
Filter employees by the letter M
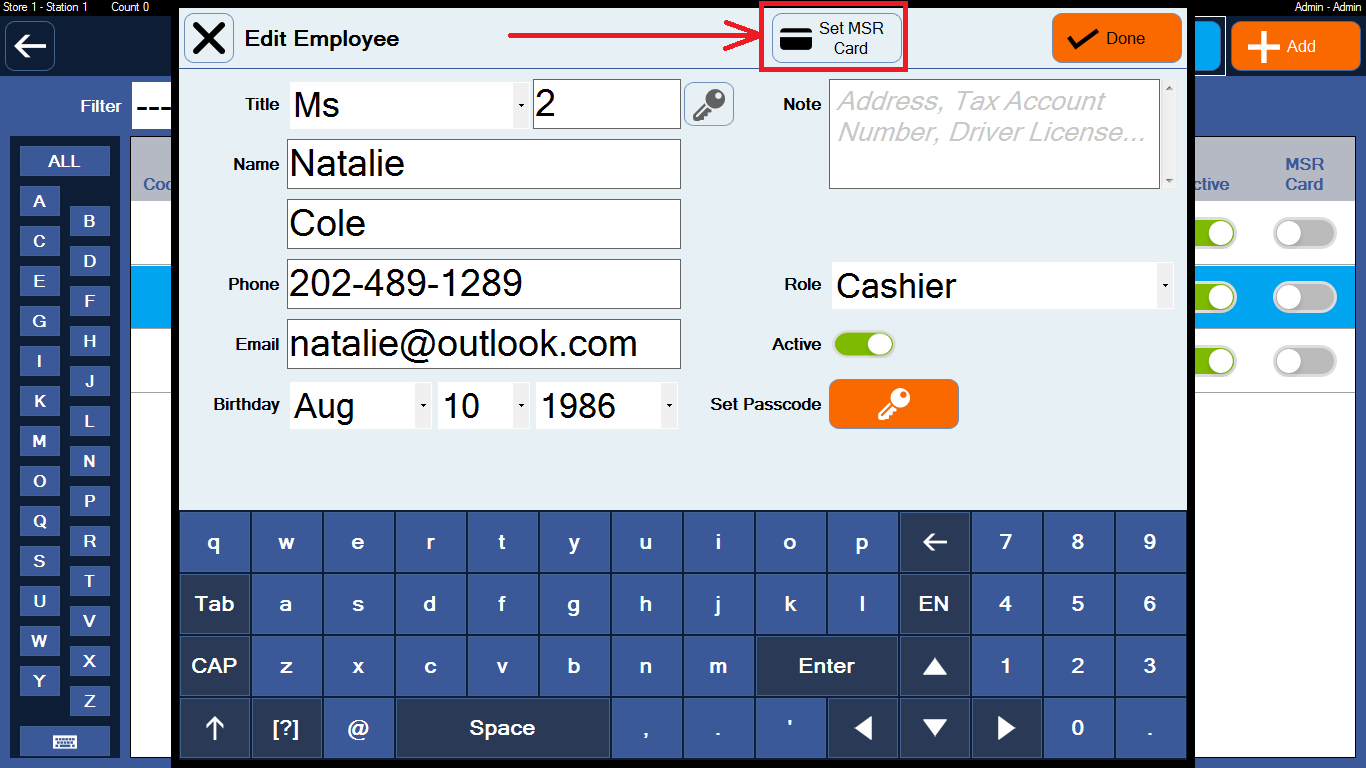39,441
